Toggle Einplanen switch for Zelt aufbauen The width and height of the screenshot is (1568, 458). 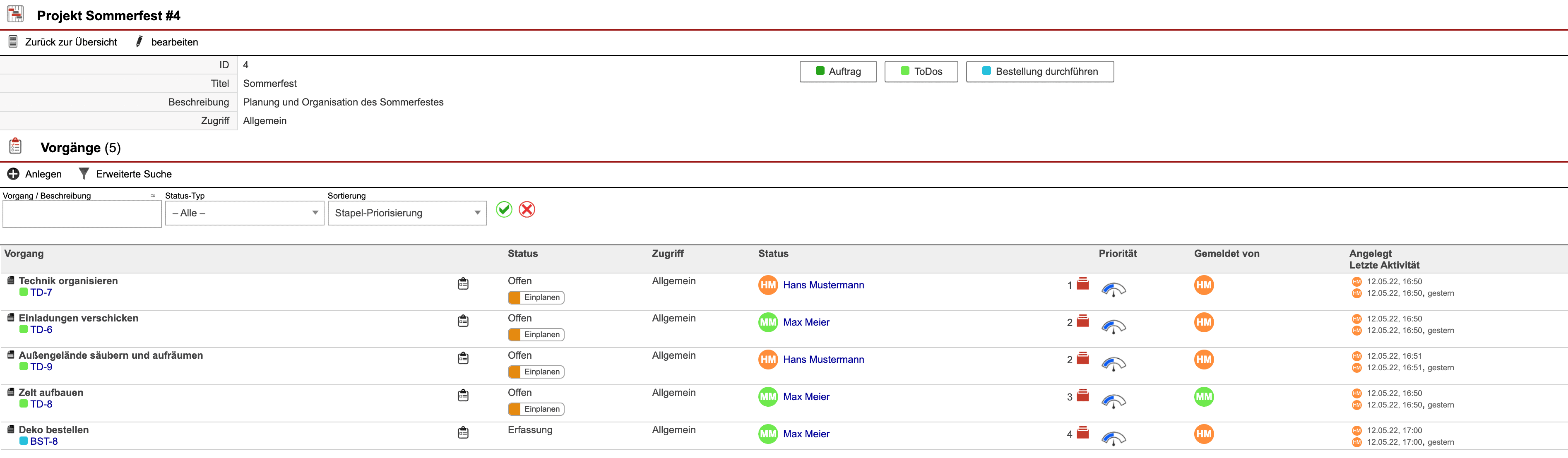(x=536, y=409)
